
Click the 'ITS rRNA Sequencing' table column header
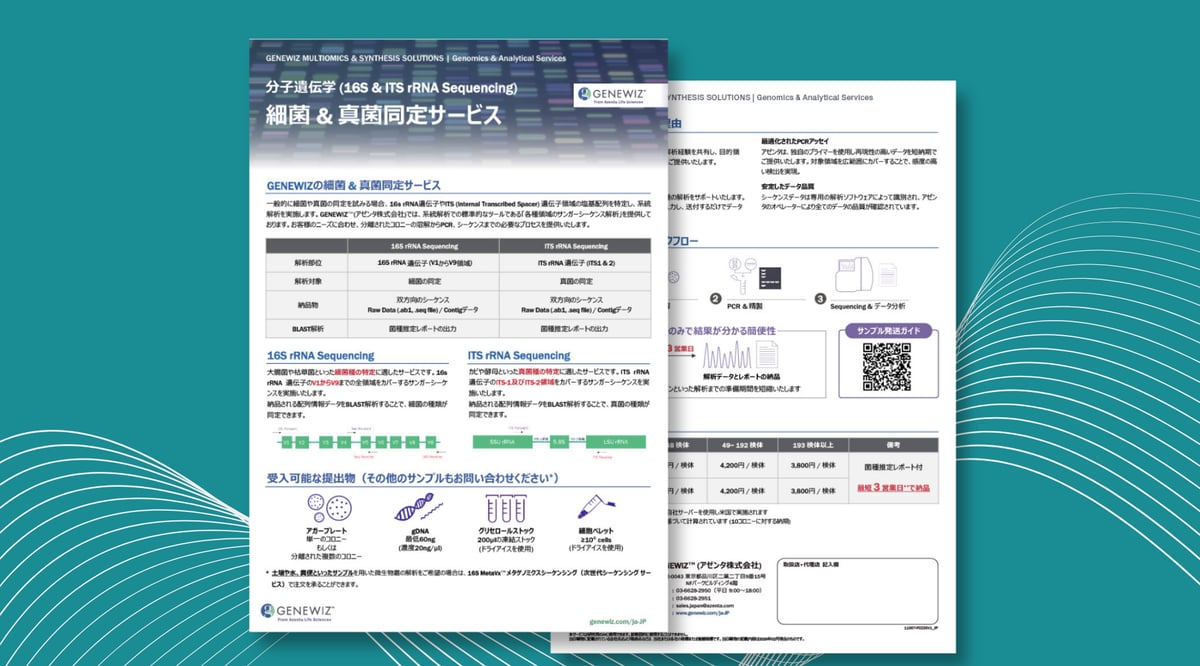pyautogui.click(x=573, y=246)
